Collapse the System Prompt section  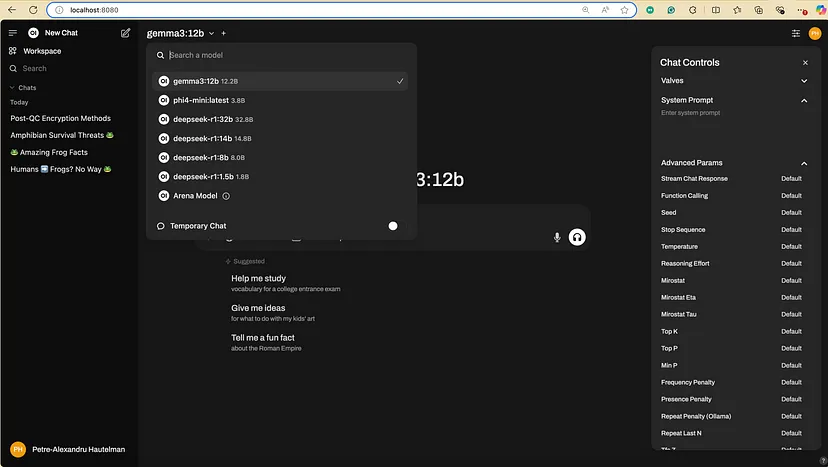734,100
